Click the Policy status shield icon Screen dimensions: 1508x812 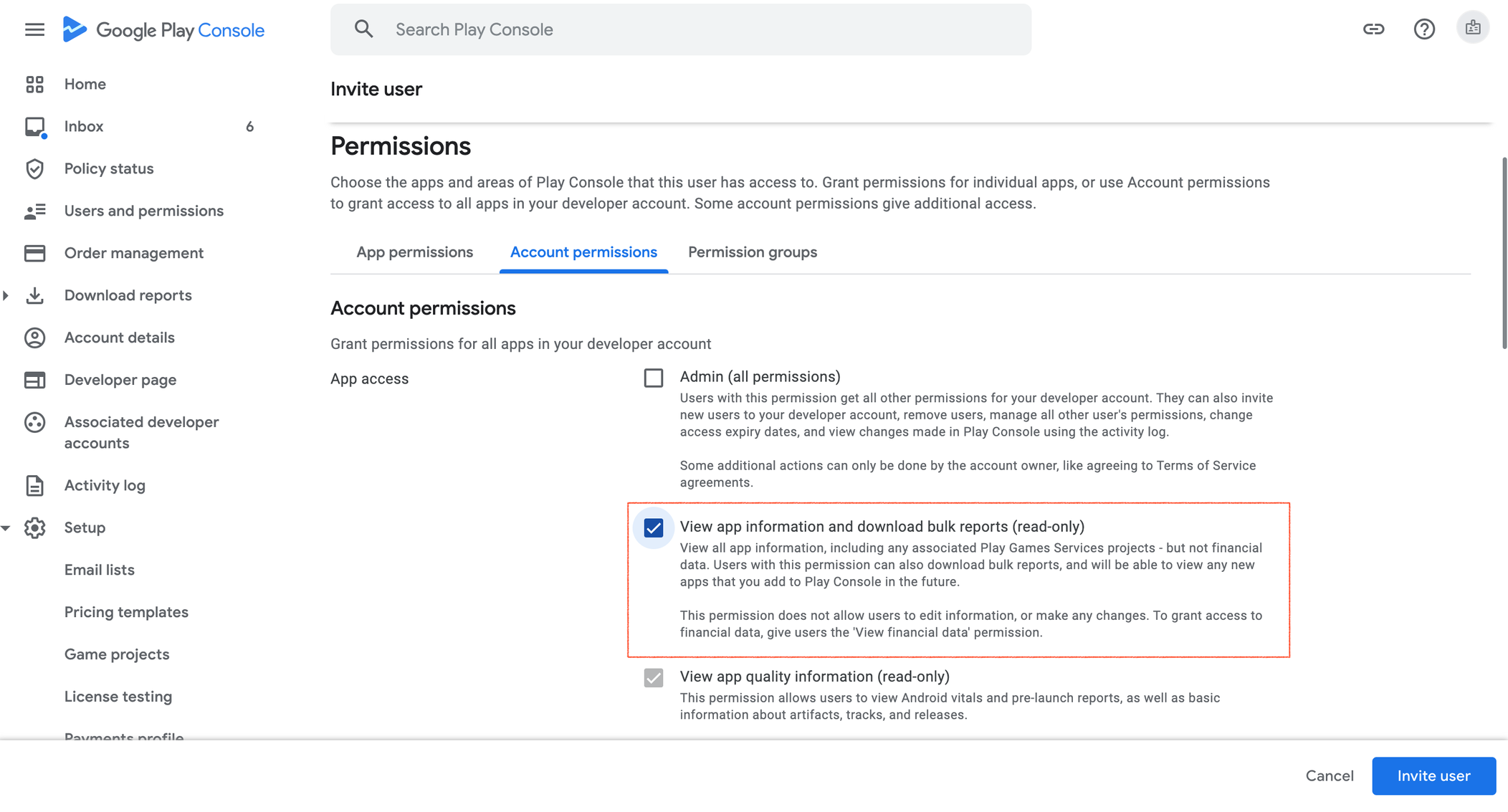pyautogui.click(x=34, y=168)
